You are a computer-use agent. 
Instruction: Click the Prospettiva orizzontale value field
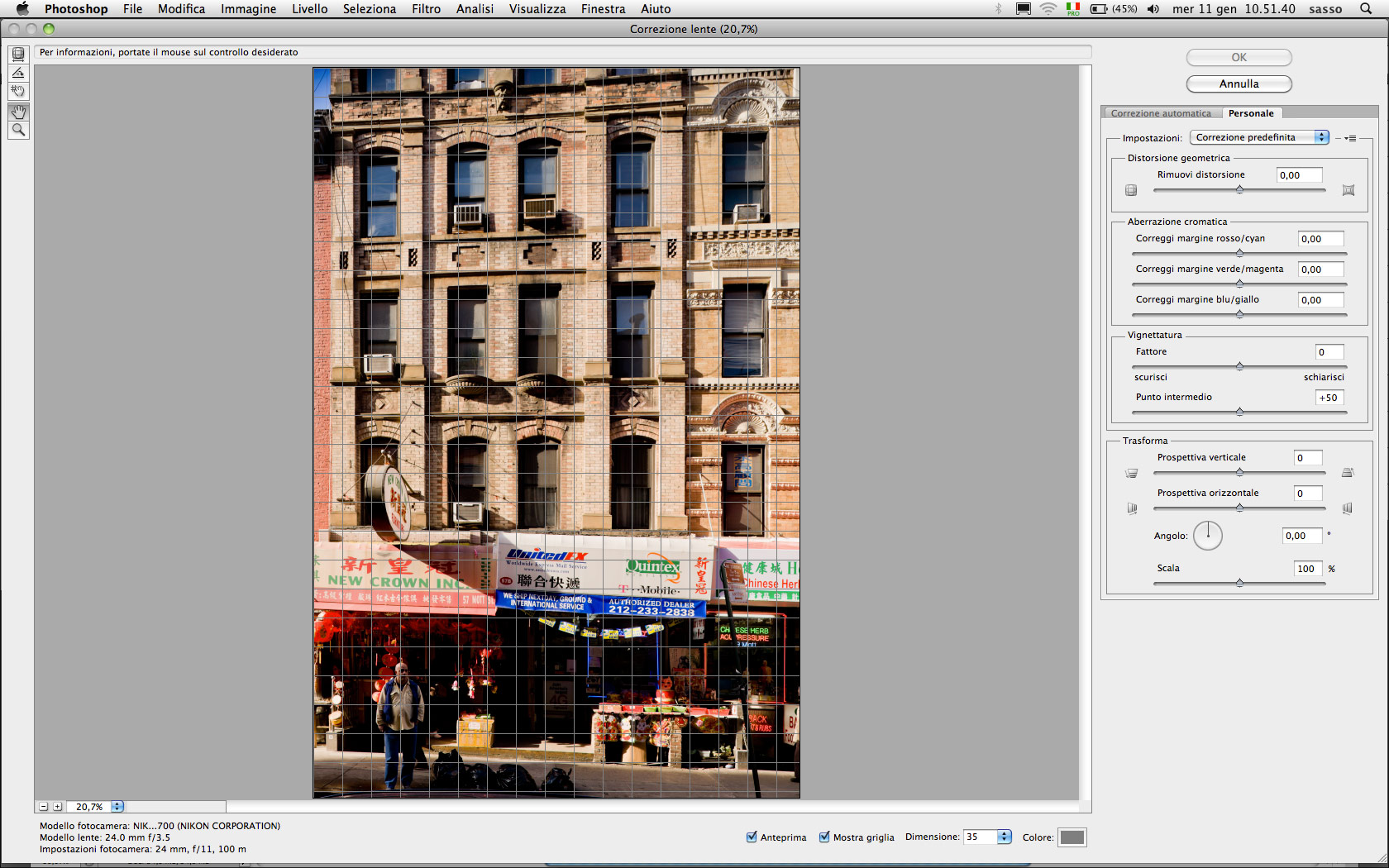click(x=1308, y=494)
